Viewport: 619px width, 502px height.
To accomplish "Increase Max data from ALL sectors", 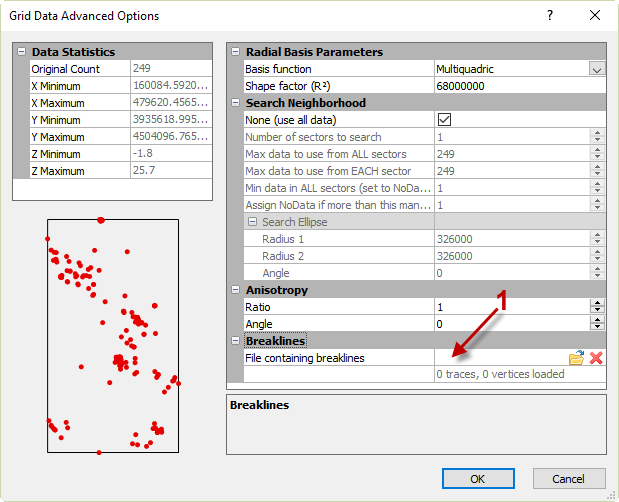I will [597, 150].
